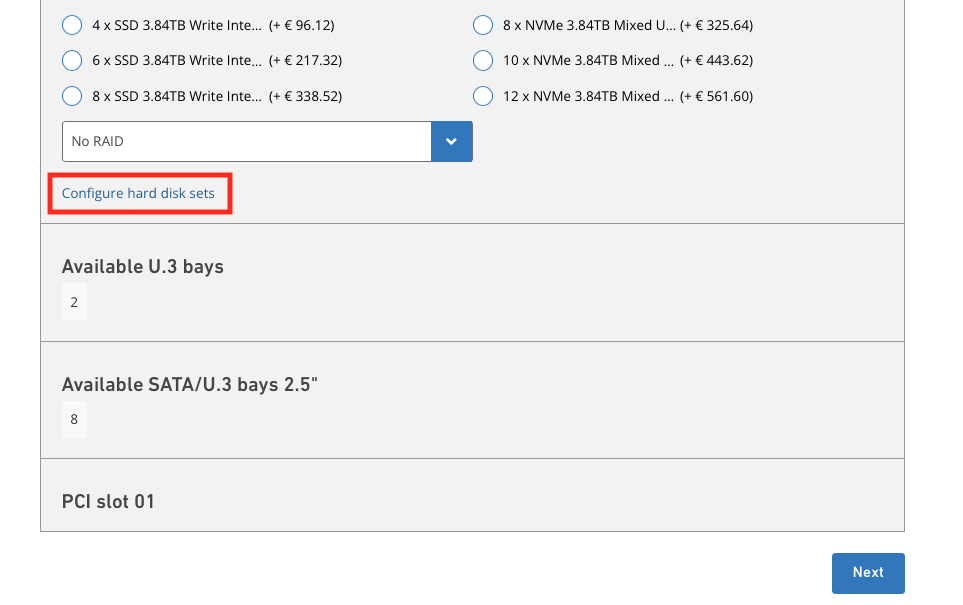Select the 8 x NVMe 3.84TB radio option

[x=483, y=24]
